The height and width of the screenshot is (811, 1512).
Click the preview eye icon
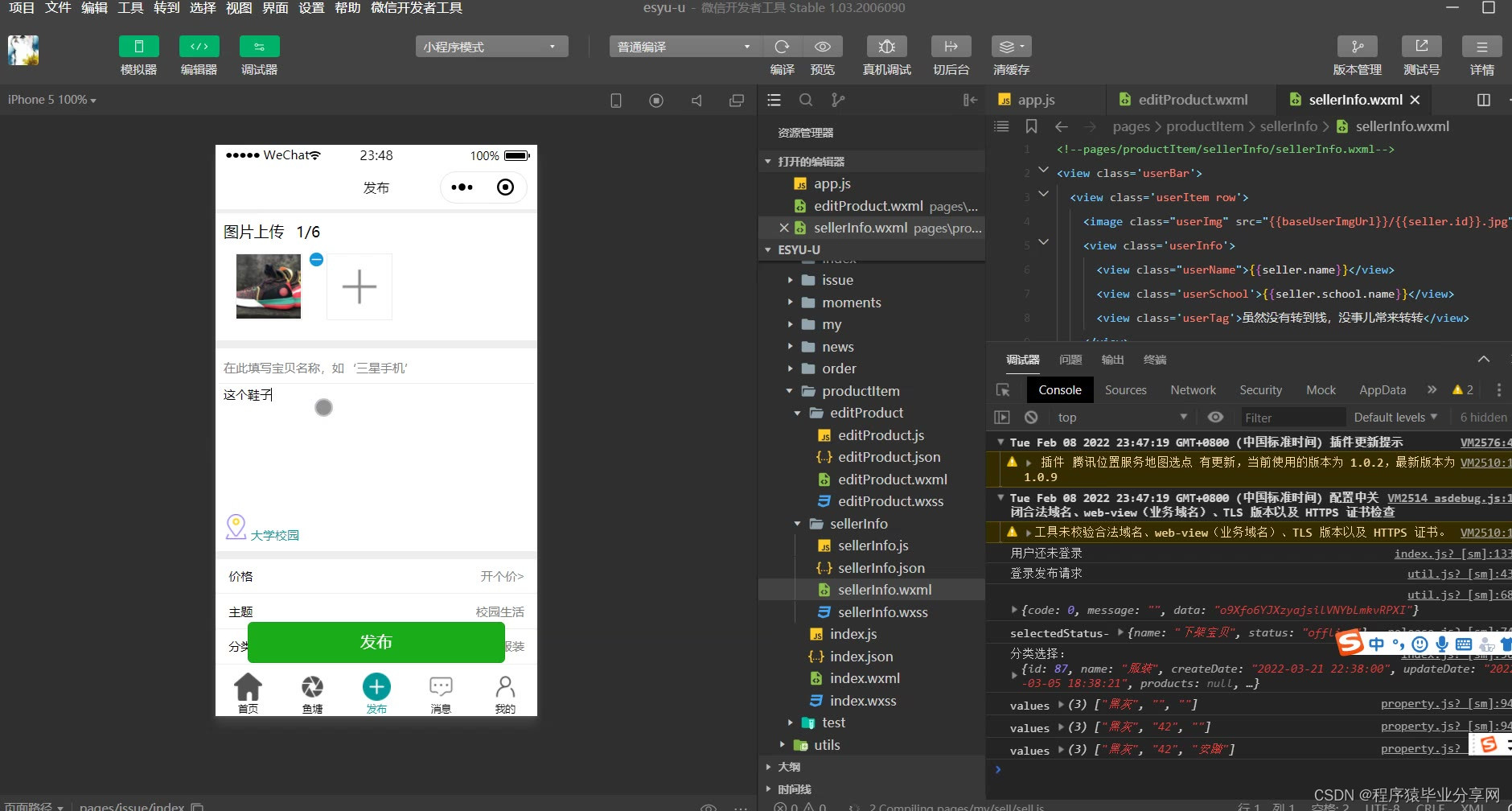point(822,47)
